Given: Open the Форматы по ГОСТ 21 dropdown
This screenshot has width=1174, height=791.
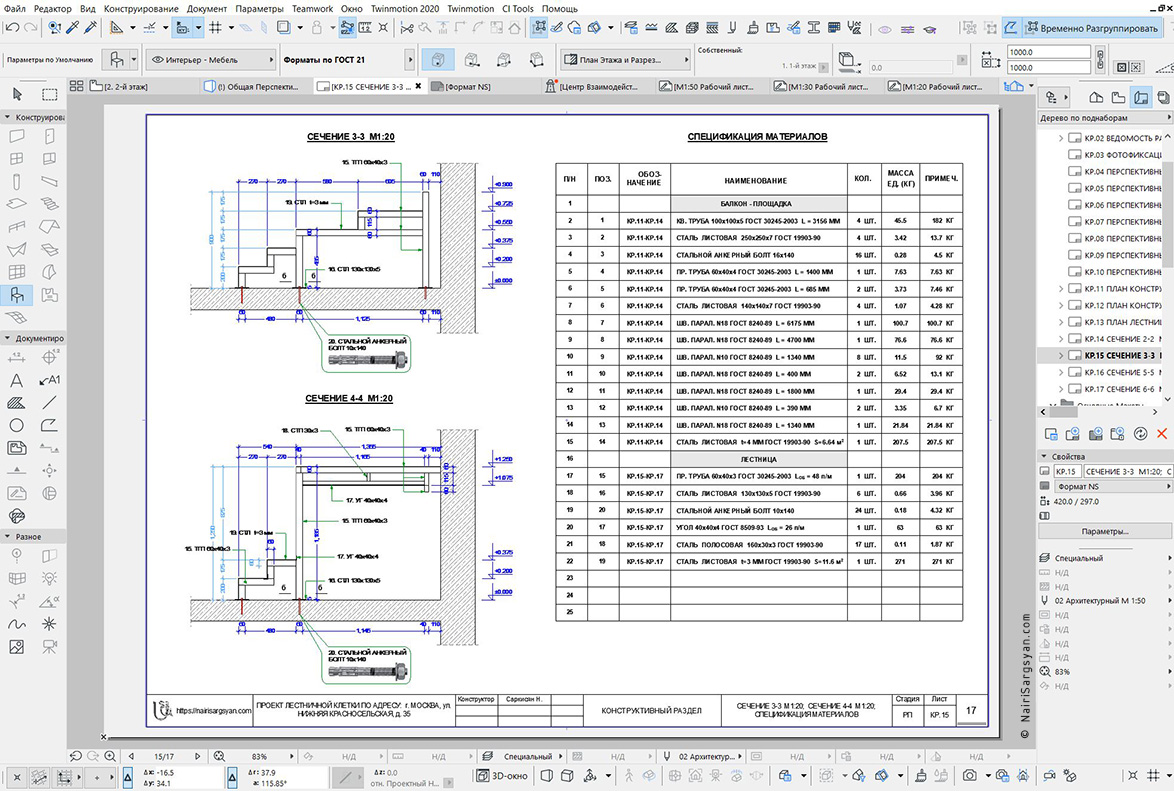Looking at the screenshot, I should 348,59.
